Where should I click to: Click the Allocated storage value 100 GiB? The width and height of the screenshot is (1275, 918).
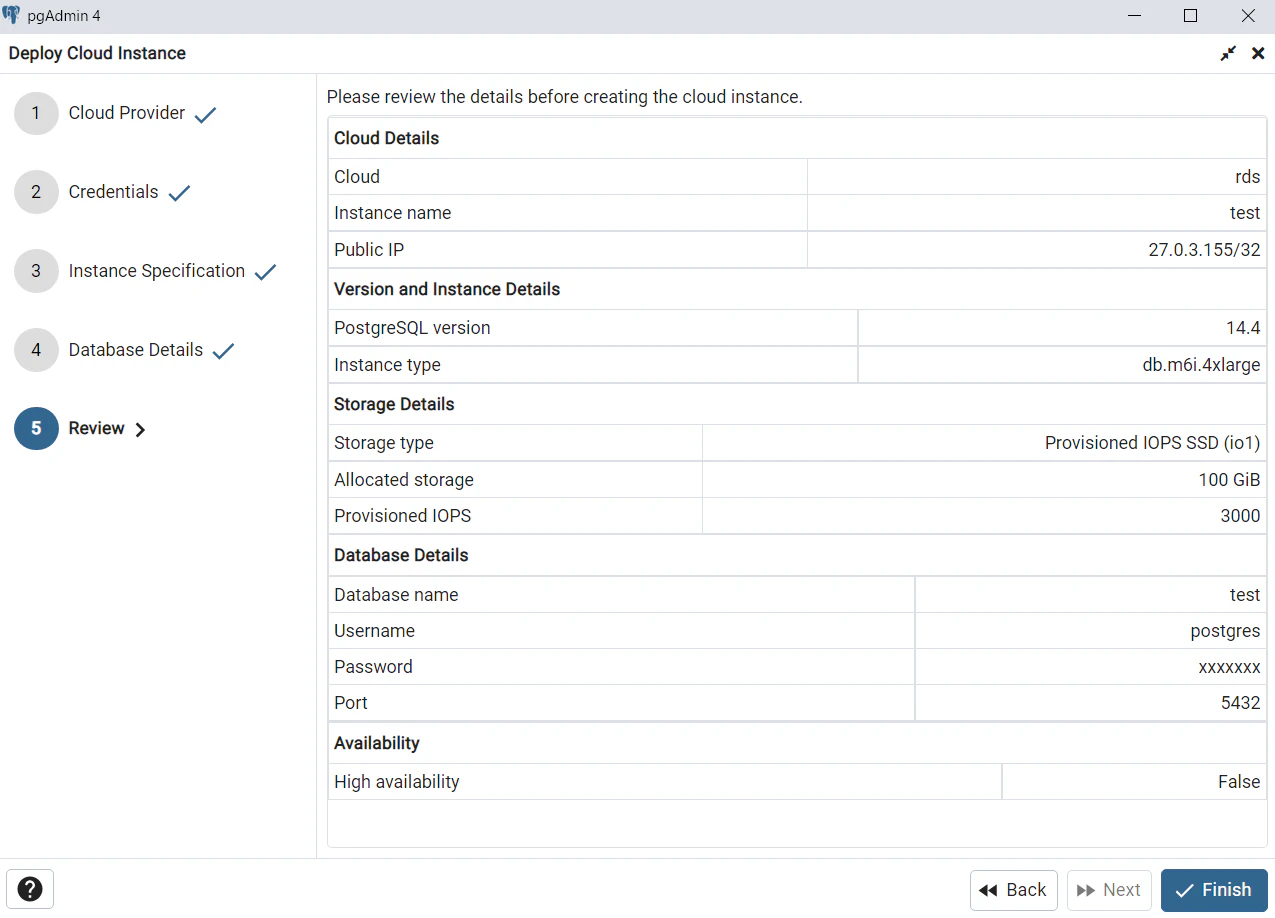1229,480
